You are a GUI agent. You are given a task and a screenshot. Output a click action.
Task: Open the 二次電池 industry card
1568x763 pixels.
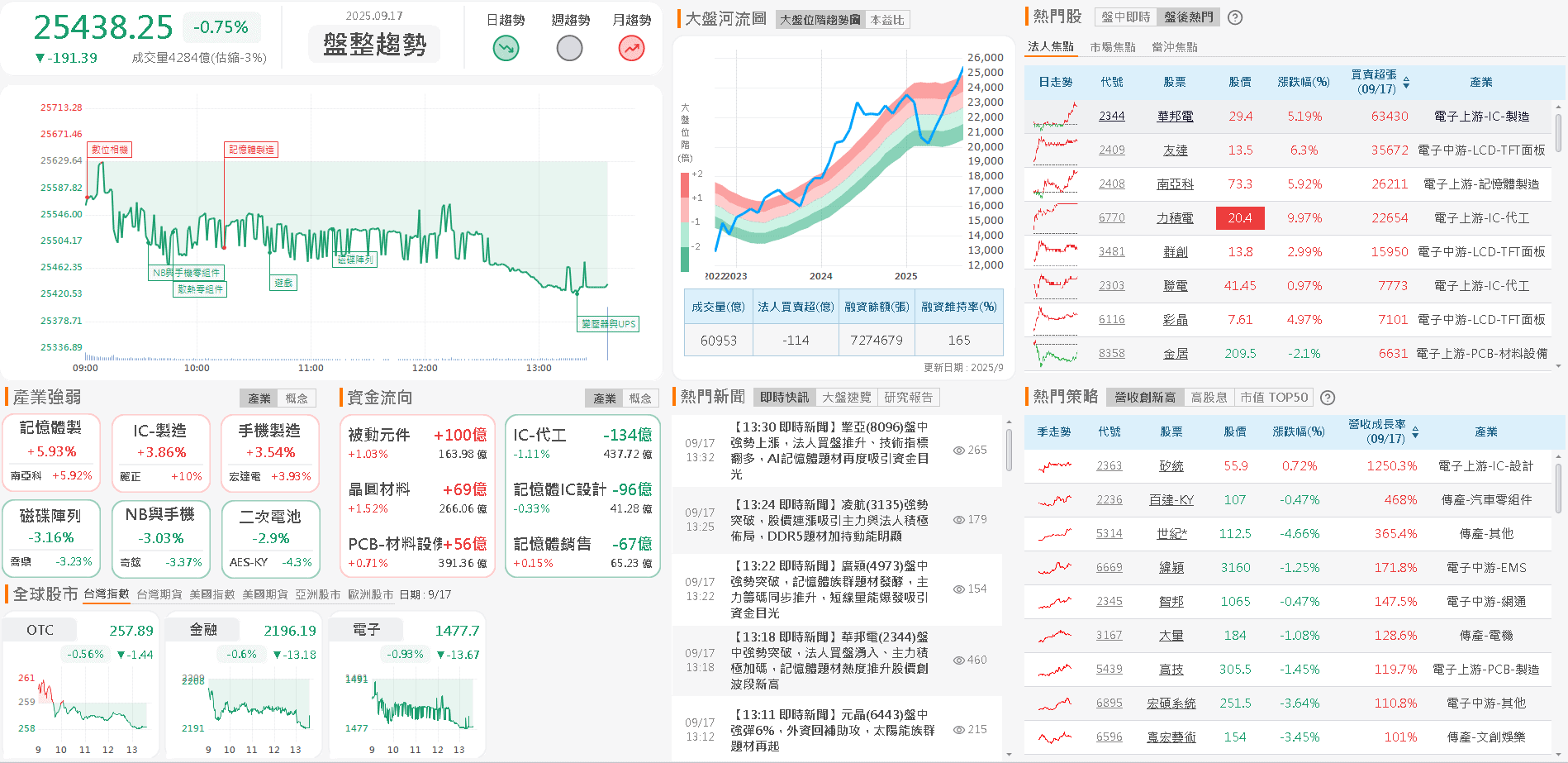(x=269, y=538)
